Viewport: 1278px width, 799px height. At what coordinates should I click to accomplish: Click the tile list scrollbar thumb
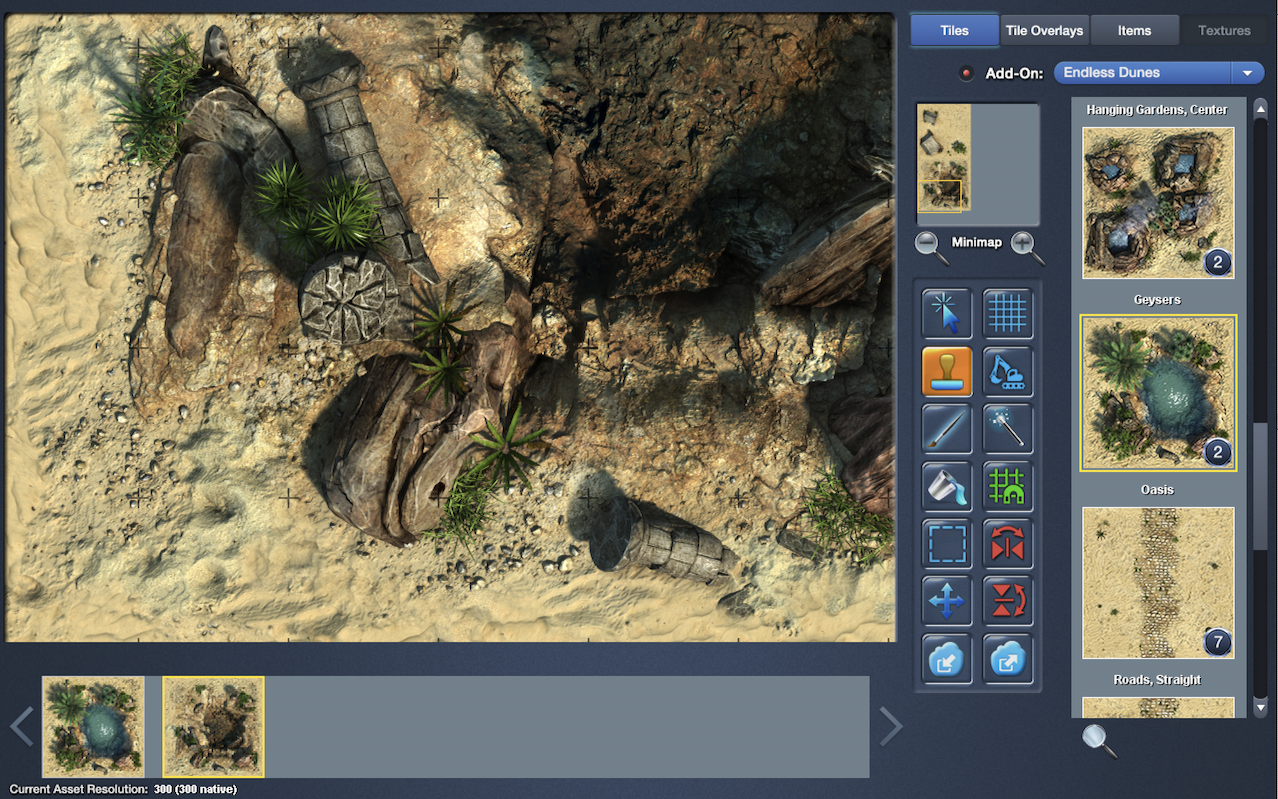pos(1260,485)
